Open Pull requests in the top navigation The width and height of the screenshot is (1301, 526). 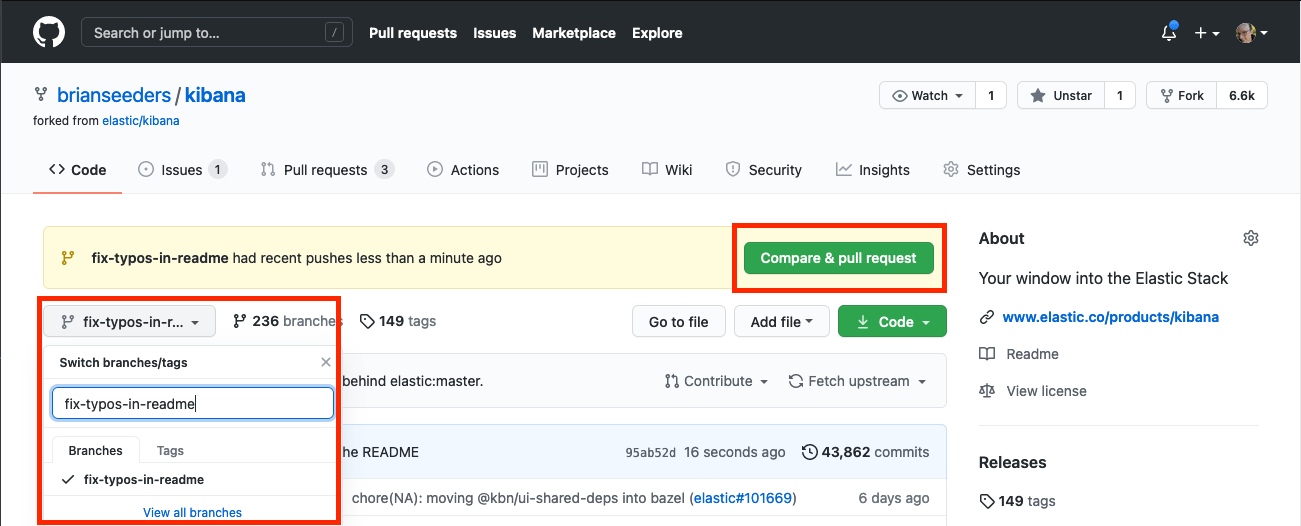tap(413, 33)
